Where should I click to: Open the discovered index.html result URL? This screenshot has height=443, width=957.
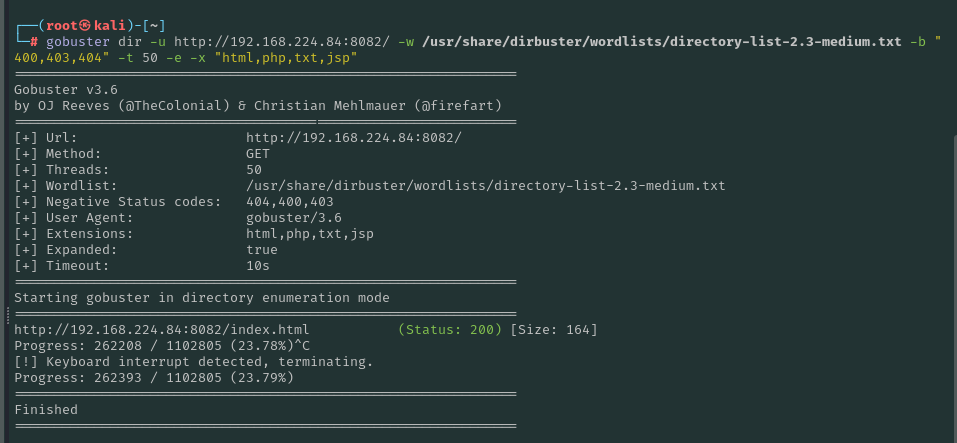click(x=162, y=329)
